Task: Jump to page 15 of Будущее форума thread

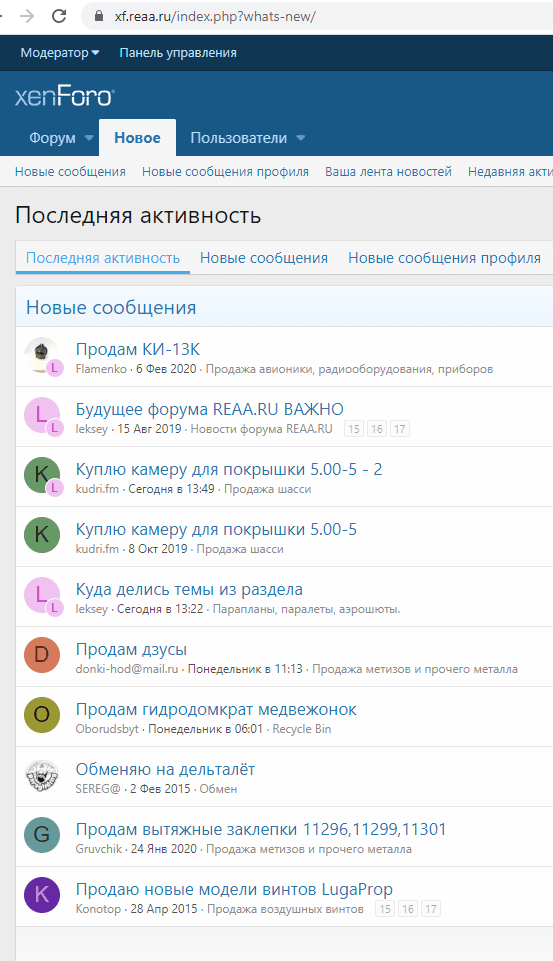Action: click(354, 429)
